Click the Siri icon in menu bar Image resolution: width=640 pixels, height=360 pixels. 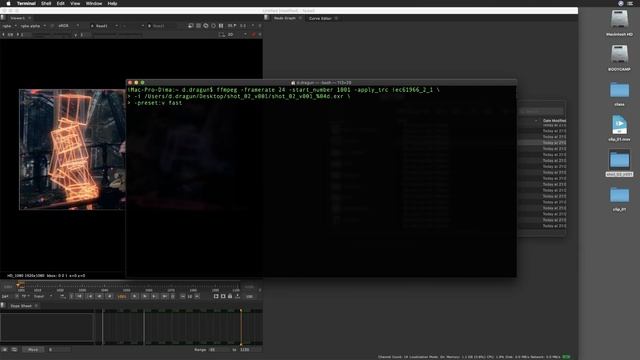coord(620,3)
